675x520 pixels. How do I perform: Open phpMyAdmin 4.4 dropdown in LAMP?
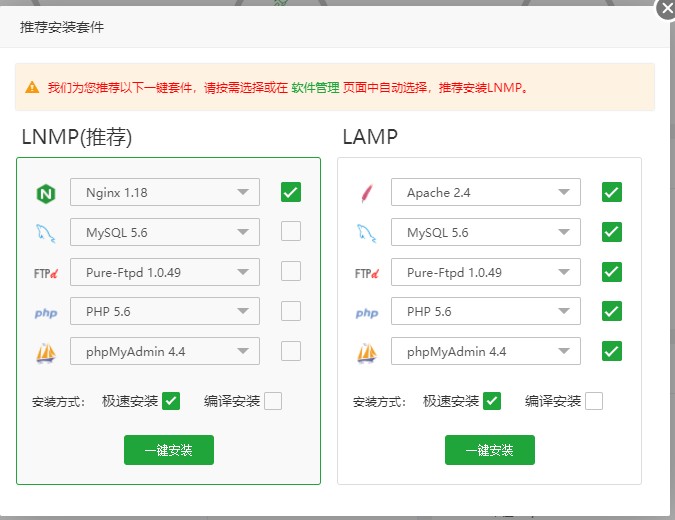click(x=486, y=351)
